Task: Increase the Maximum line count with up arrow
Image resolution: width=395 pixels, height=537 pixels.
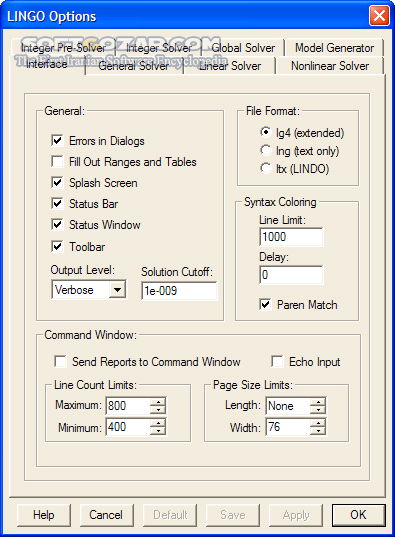Action: coord(158,402)
